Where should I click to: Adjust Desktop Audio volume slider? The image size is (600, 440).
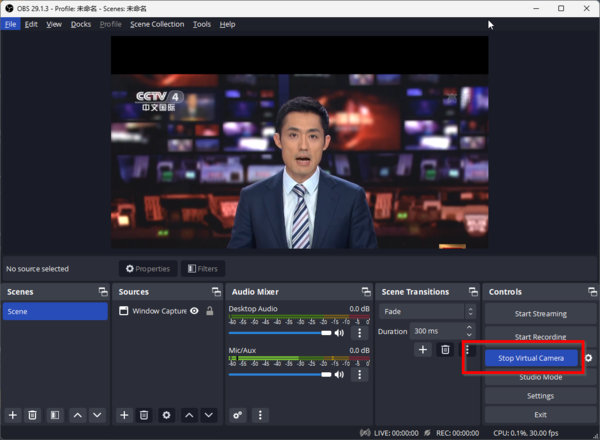click(x=280, y=333)
